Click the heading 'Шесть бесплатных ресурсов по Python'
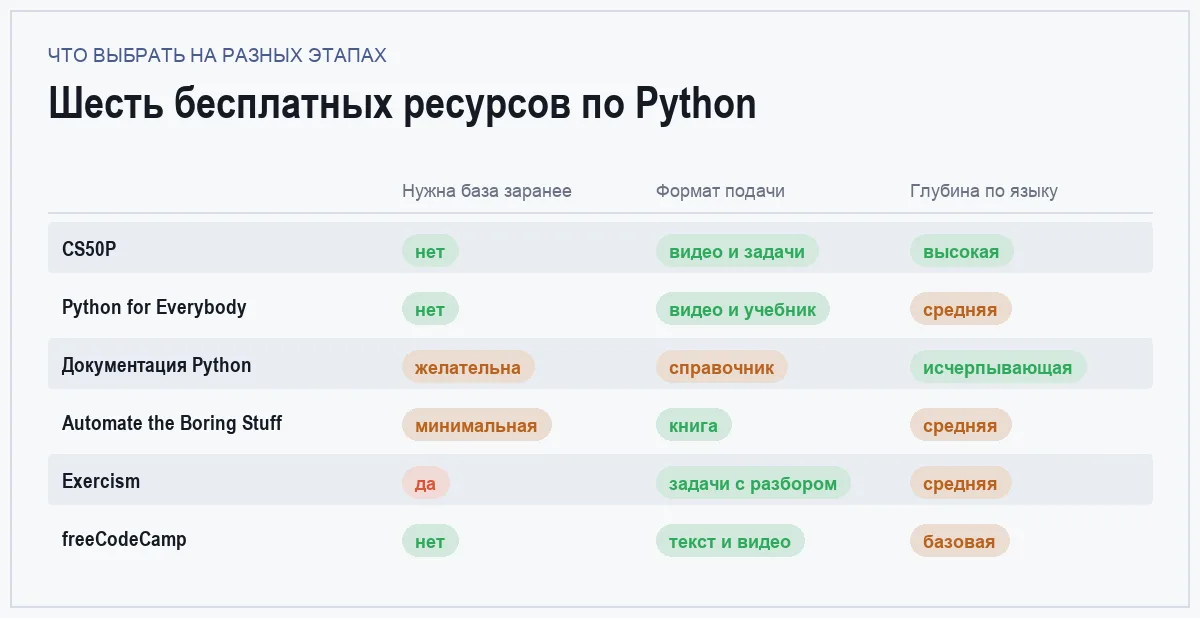Viewport: 1200px width, 618px height. (x=402, y=104)
